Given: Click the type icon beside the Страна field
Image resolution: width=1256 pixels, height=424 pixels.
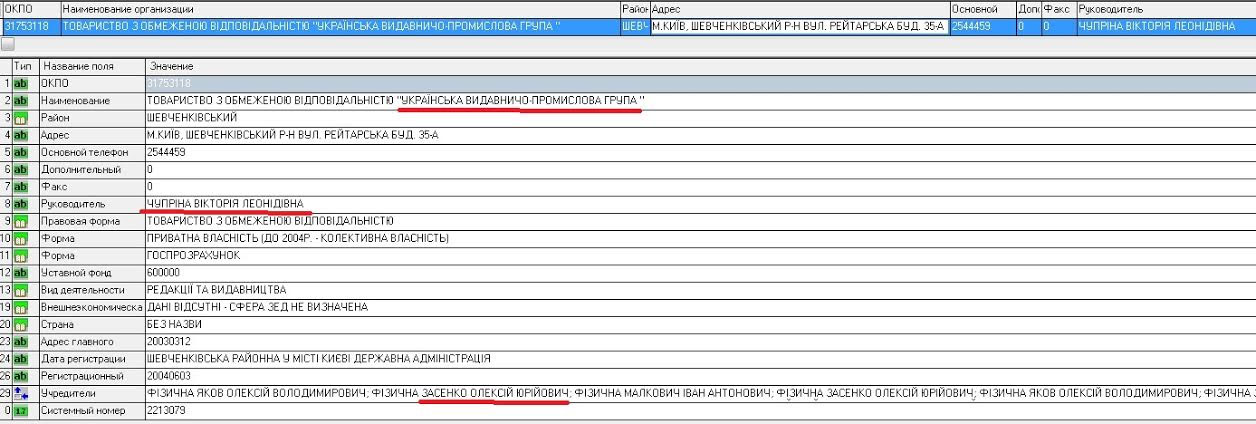Looking at the screenshot, I should pyautogui.click(x=20, y=325).
